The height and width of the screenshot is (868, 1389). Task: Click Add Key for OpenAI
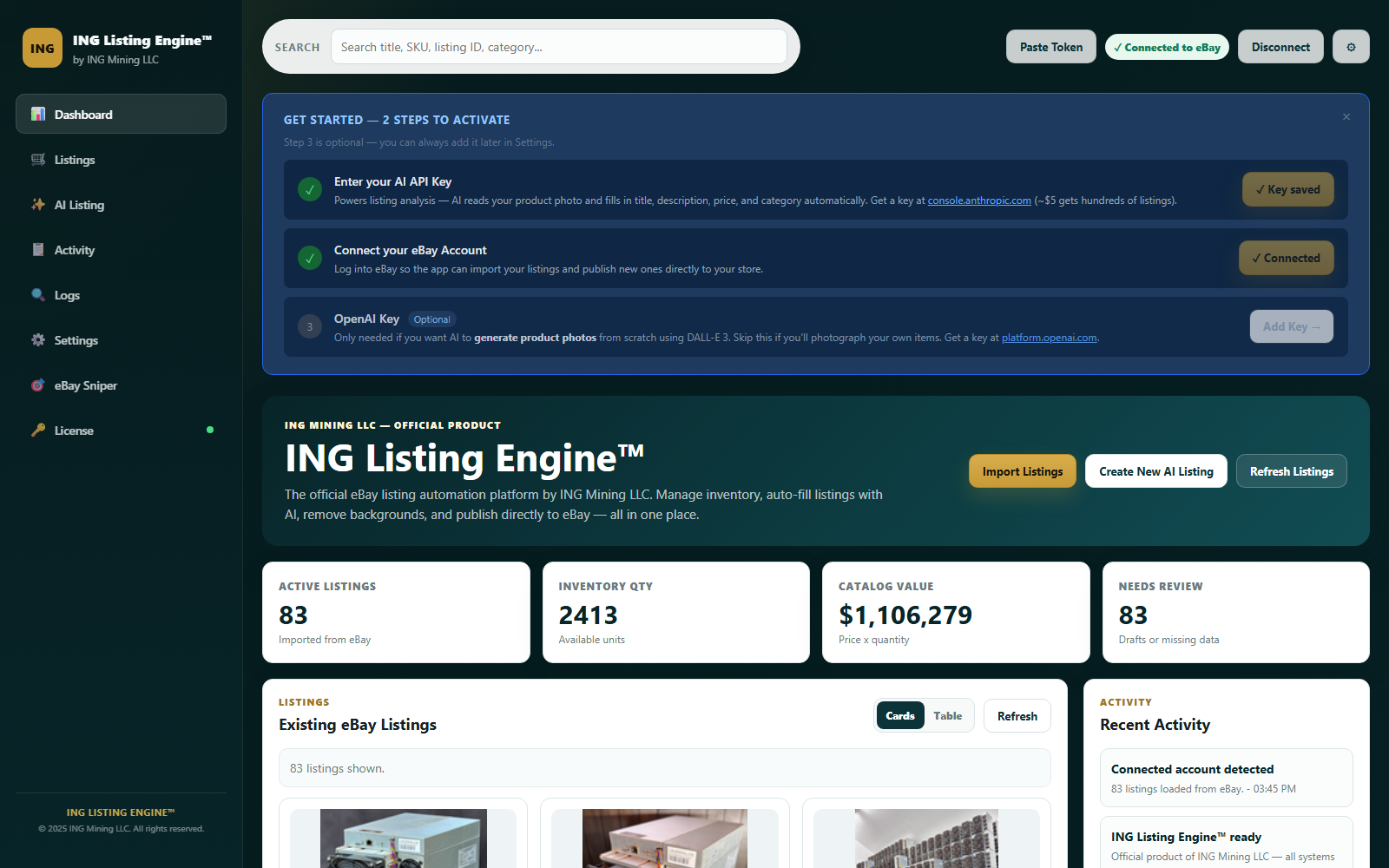(x=1291, y=326)
